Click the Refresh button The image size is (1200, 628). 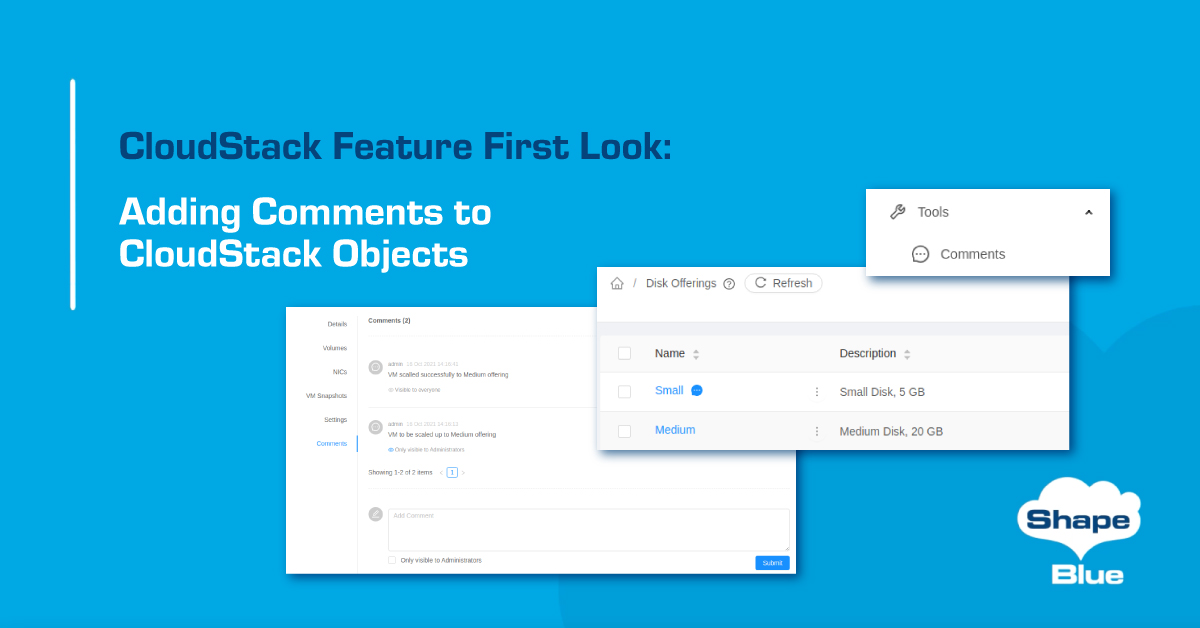click(783, 283)
